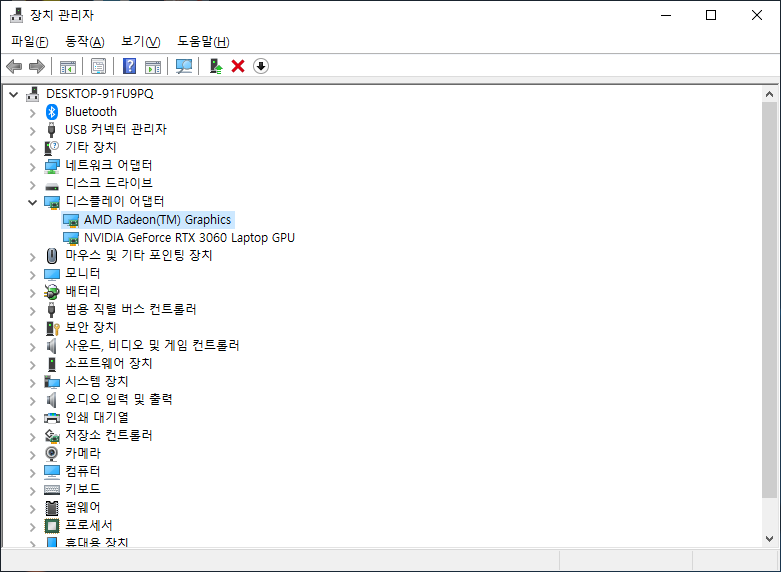The image size is (781, 572).
Task: Click the 네트워크 어댑터 icon
Action: 52,165
